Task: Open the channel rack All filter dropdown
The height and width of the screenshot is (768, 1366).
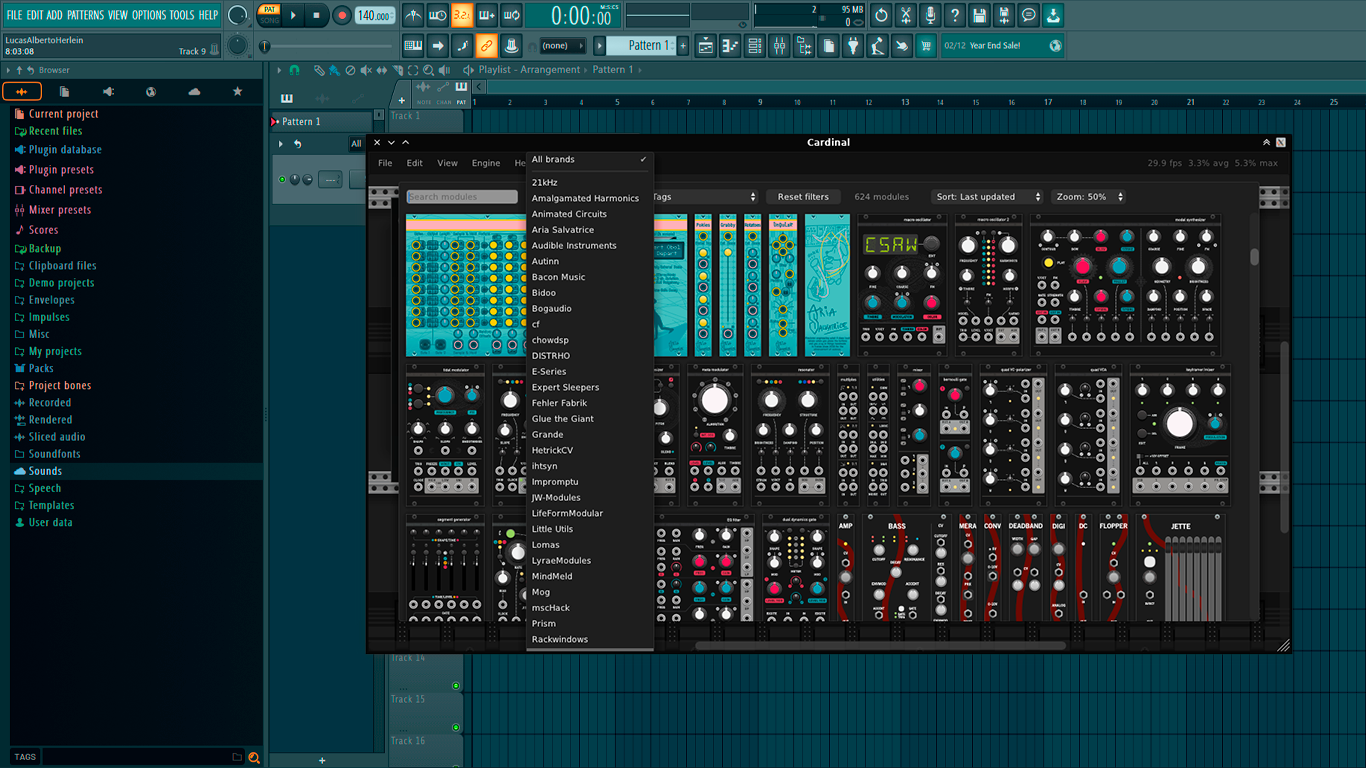Action: (356, 144)
